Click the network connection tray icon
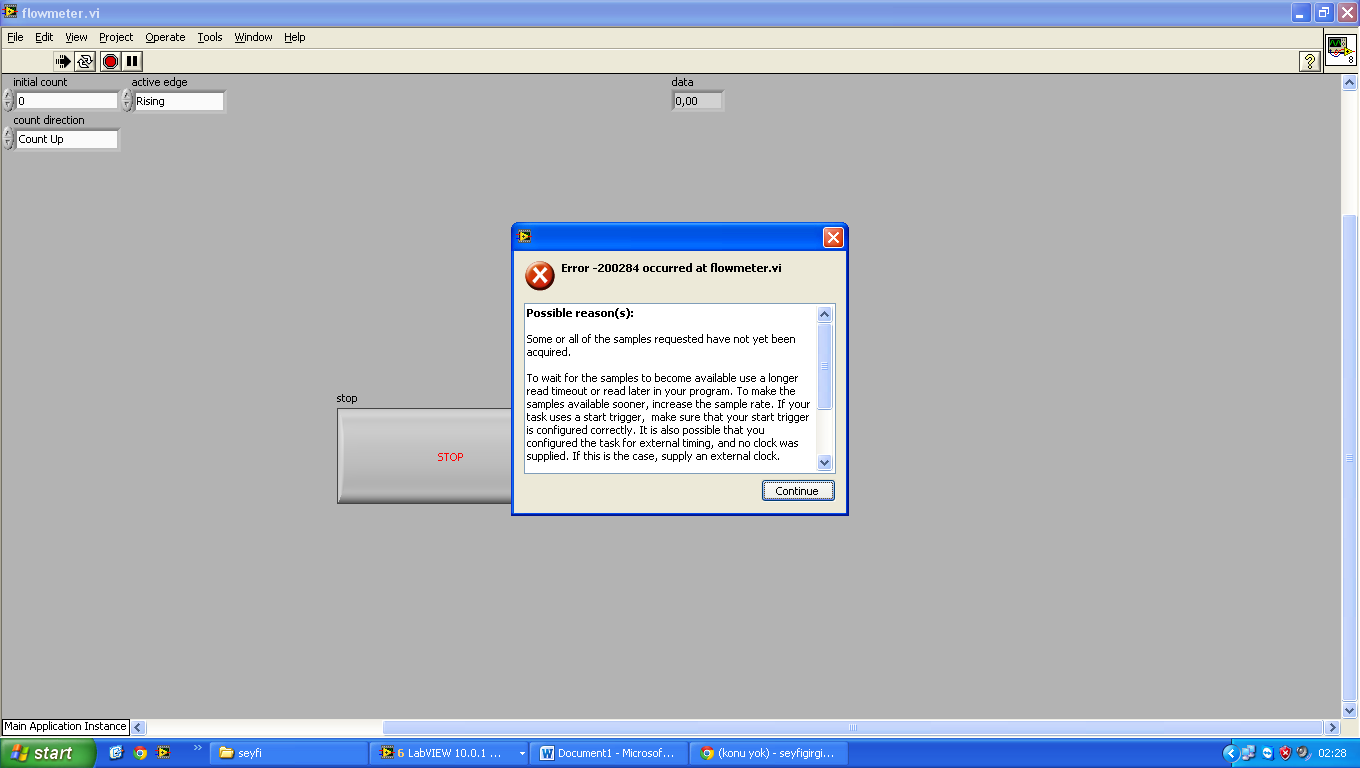 (1249, 753)
